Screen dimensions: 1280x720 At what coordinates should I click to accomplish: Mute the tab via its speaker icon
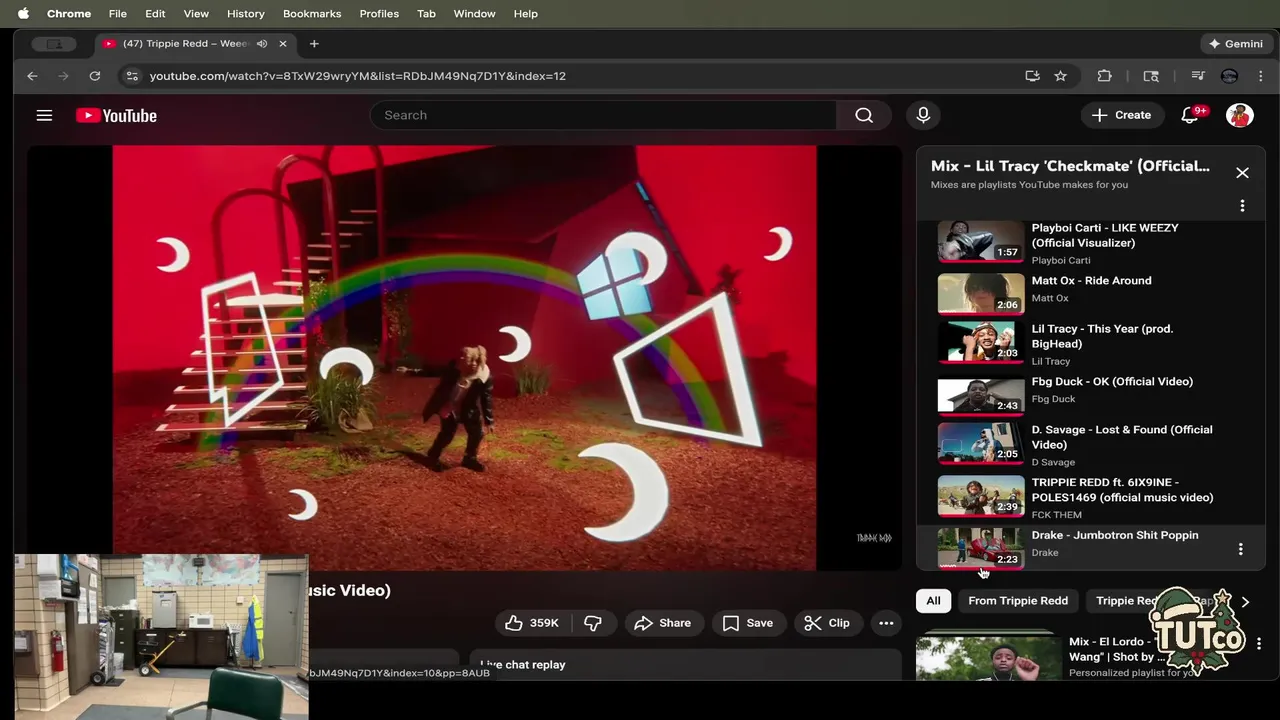tap(262, 44)
